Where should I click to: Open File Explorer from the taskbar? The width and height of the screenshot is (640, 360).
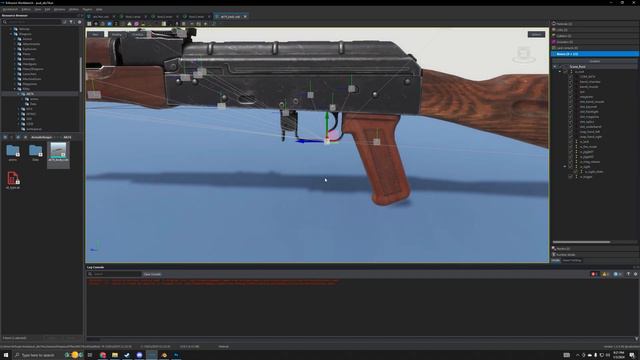pyautogui.click(x=115, y=355)
